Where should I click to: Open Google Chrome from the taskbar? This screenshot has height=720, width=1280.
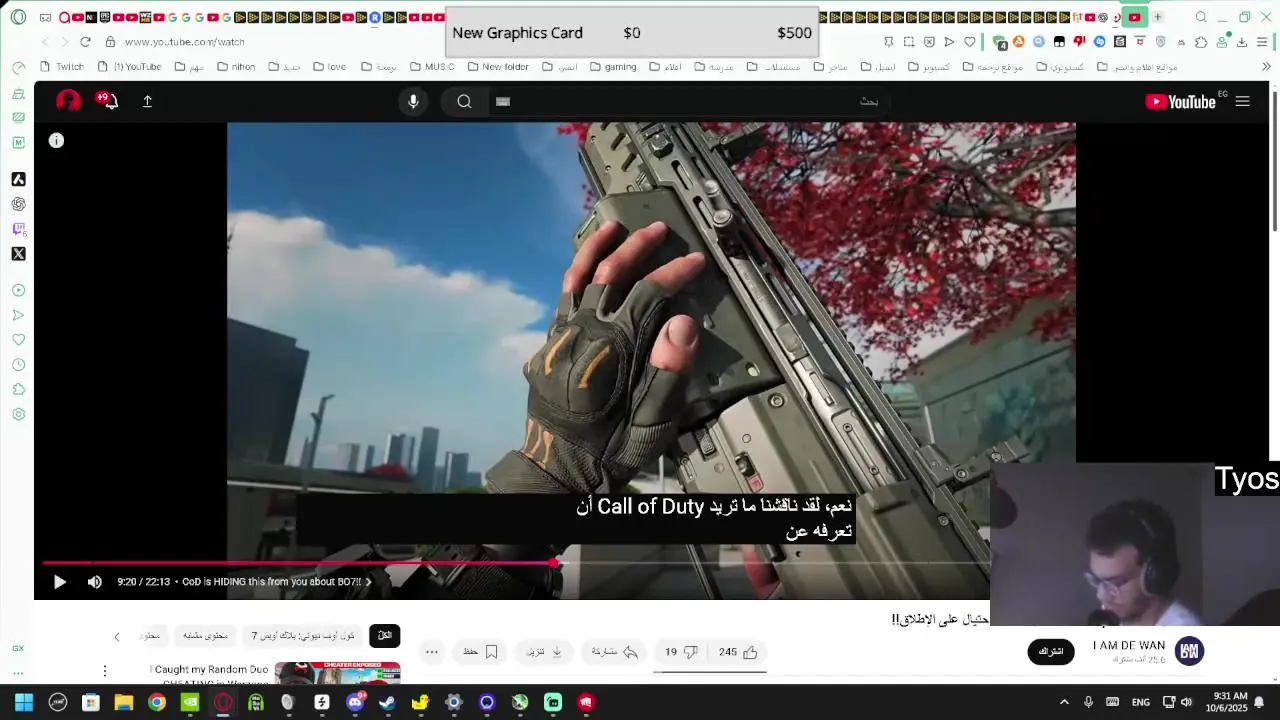click(156, 702)
